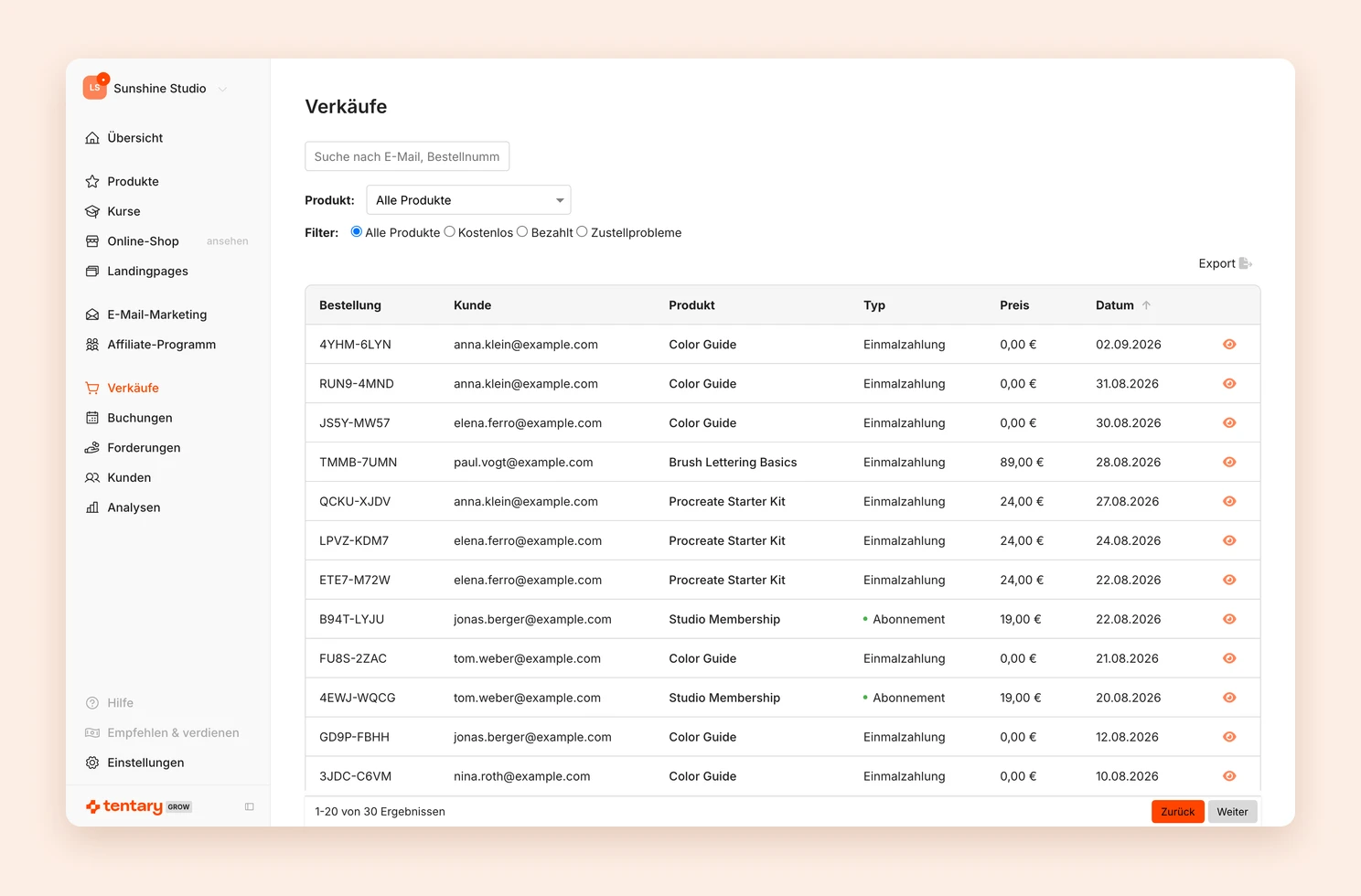Click Brush Lettering Basics product cell
The width and height of the screenshot is (1361, 896).
pos(733,463)
